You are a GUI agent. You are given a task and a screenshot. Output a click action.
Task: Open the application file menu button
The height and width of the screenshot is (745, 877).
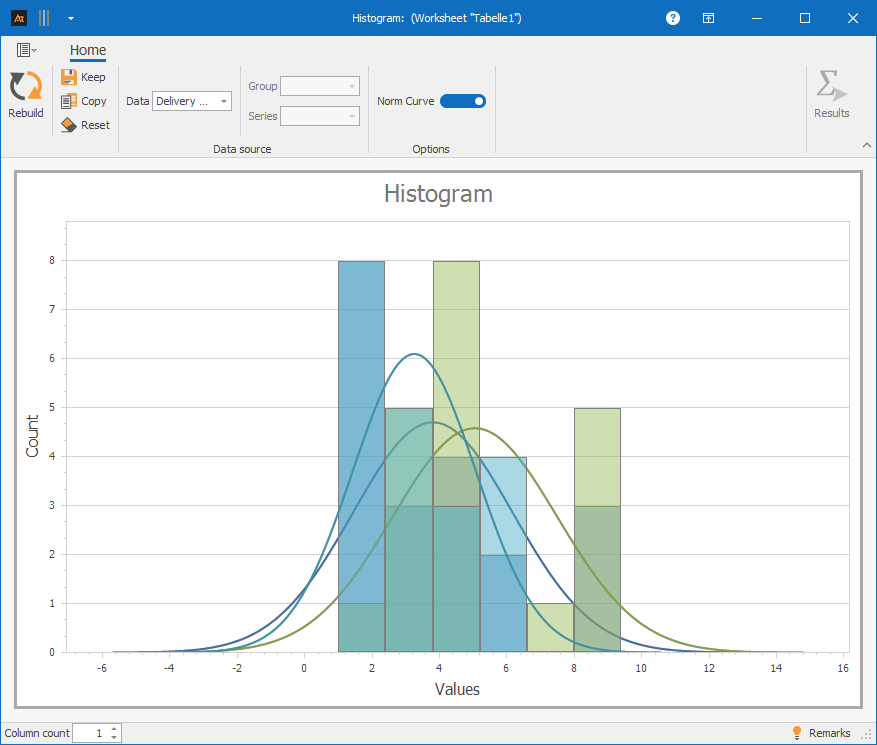[26, 50]
